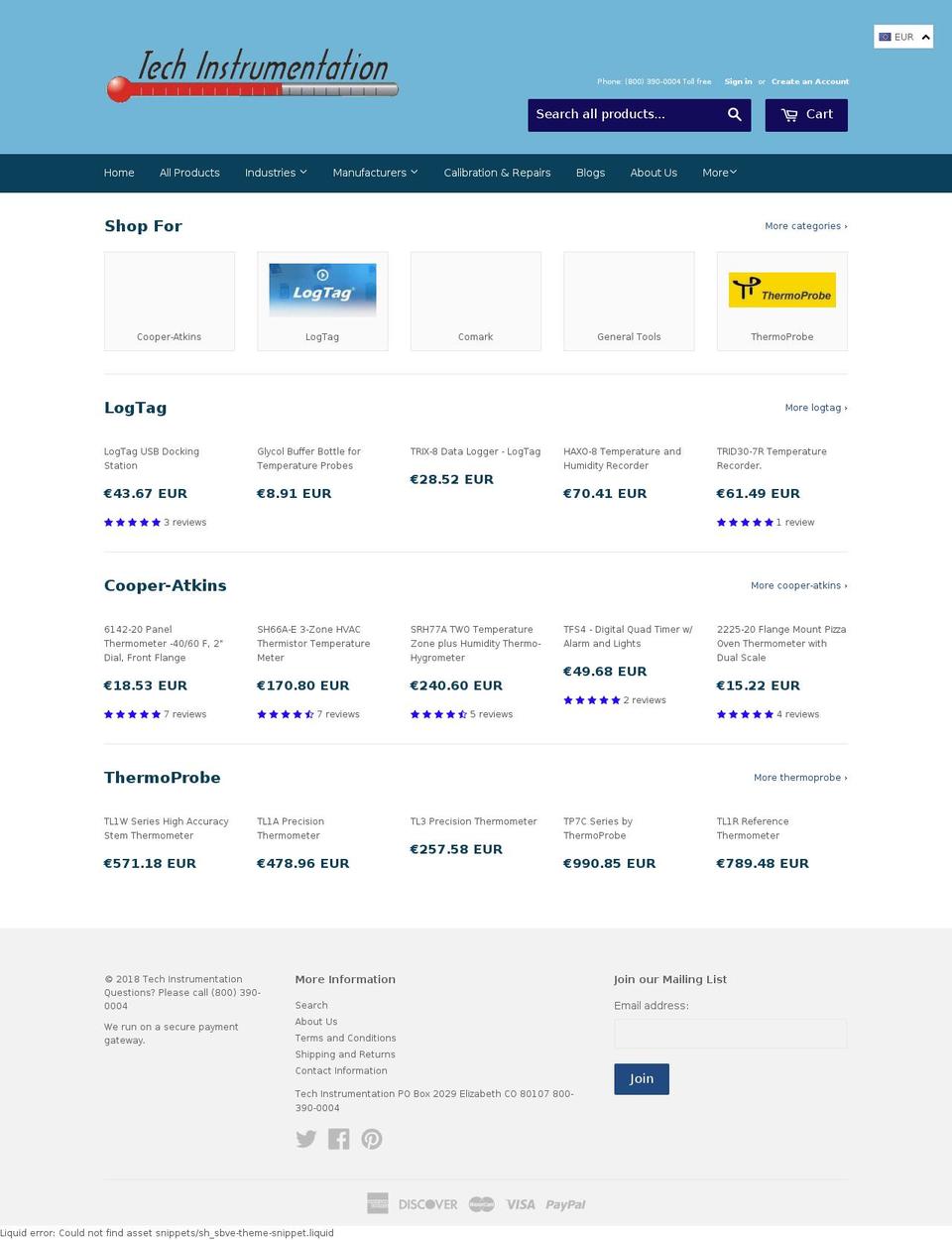This screenshot has width=952, height=1240.
Task: Open HAXO-8 Temperature and Humidity Recorder
Action: [x=622, y=458]
